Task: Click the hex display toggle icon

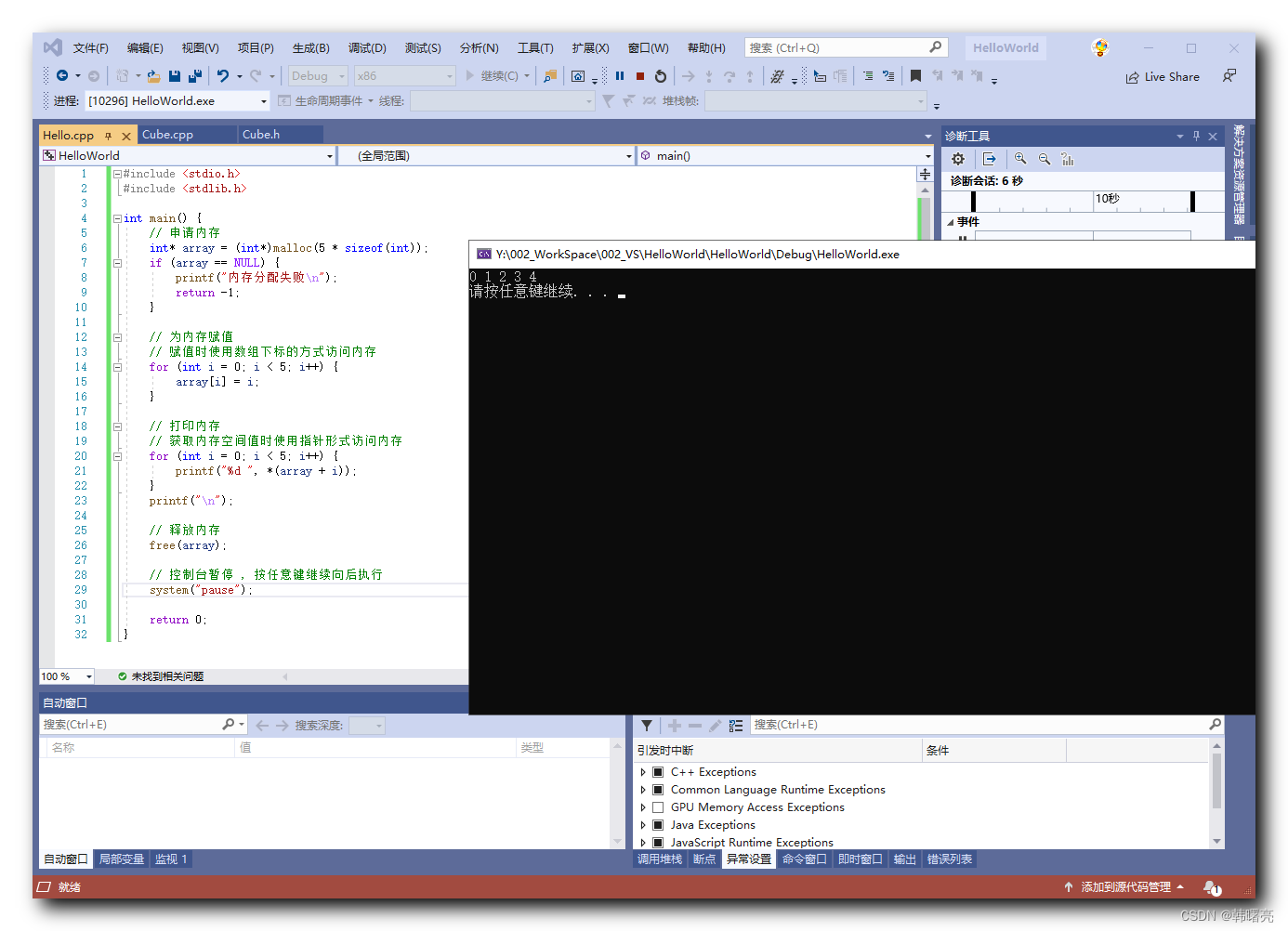Action: point(777,76)
